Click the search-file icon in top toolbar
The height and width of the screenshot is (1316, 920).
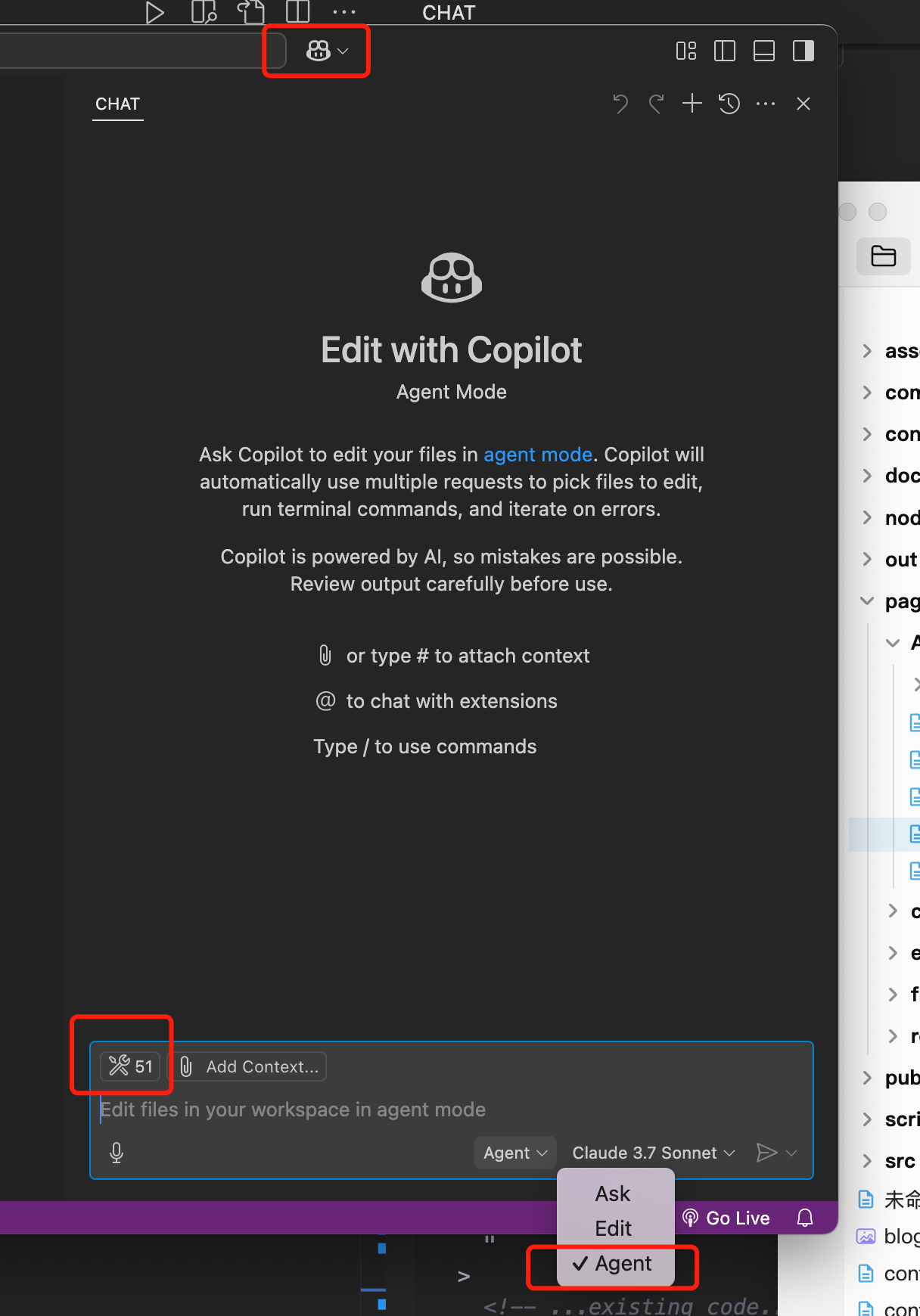(x=204, y=12)
